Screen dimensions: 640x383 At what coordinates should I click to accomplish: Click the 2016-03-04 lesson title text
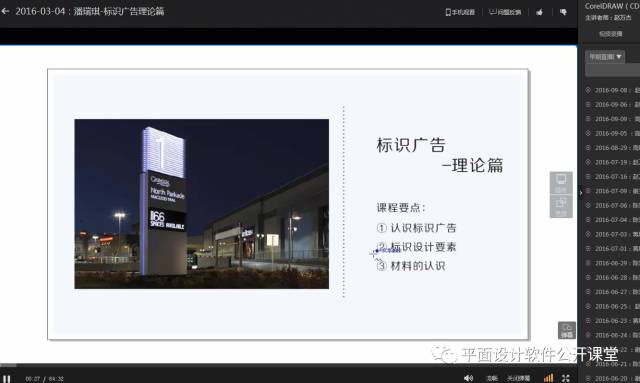[89, 11]
